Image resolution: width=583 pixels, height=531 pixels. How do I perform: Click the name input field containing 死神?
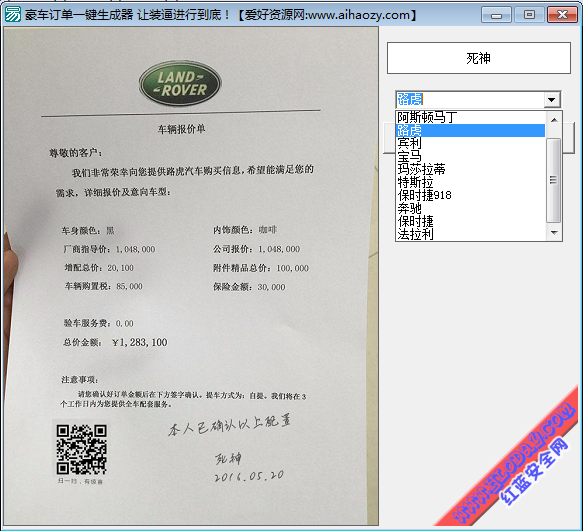click(479, 58)
